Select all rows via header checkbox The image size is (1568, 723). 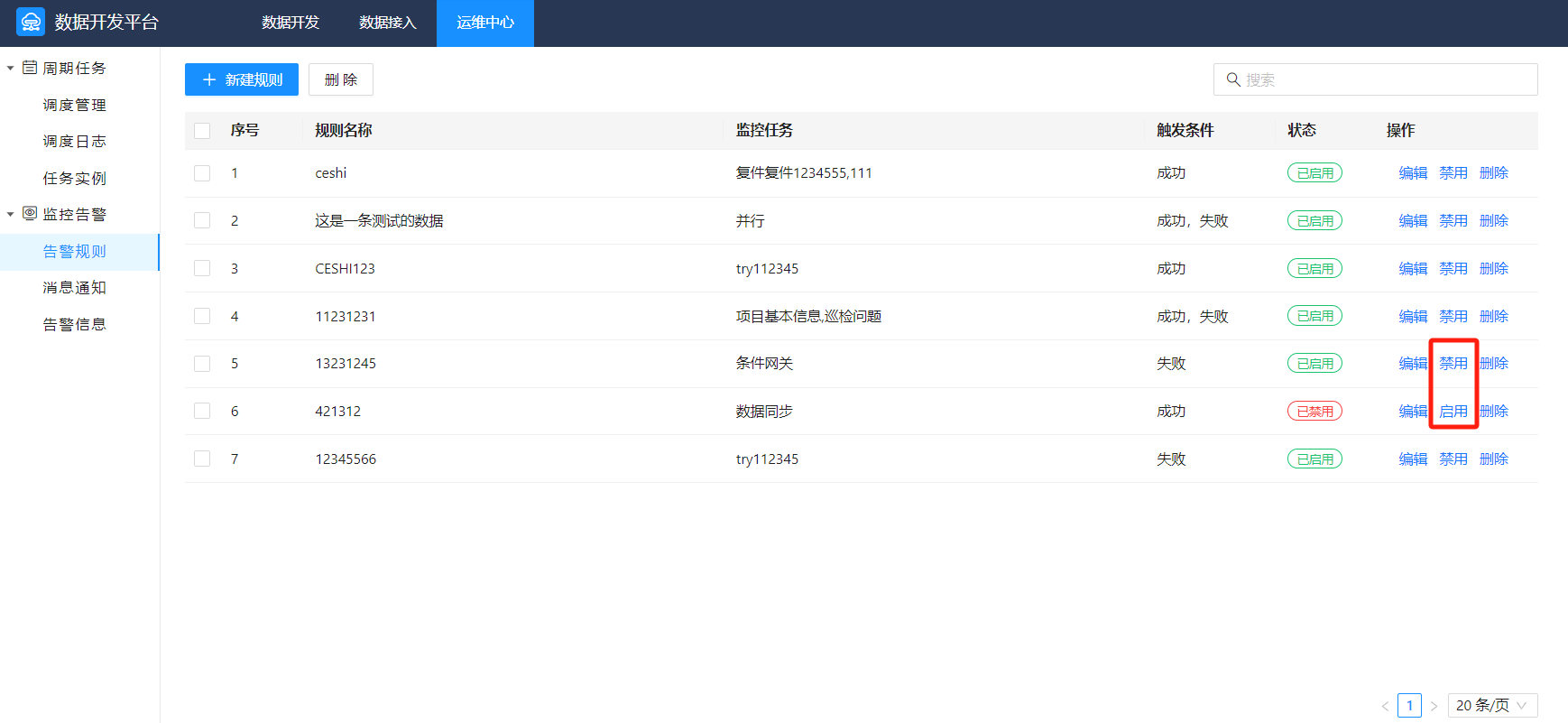coord(202,131)
